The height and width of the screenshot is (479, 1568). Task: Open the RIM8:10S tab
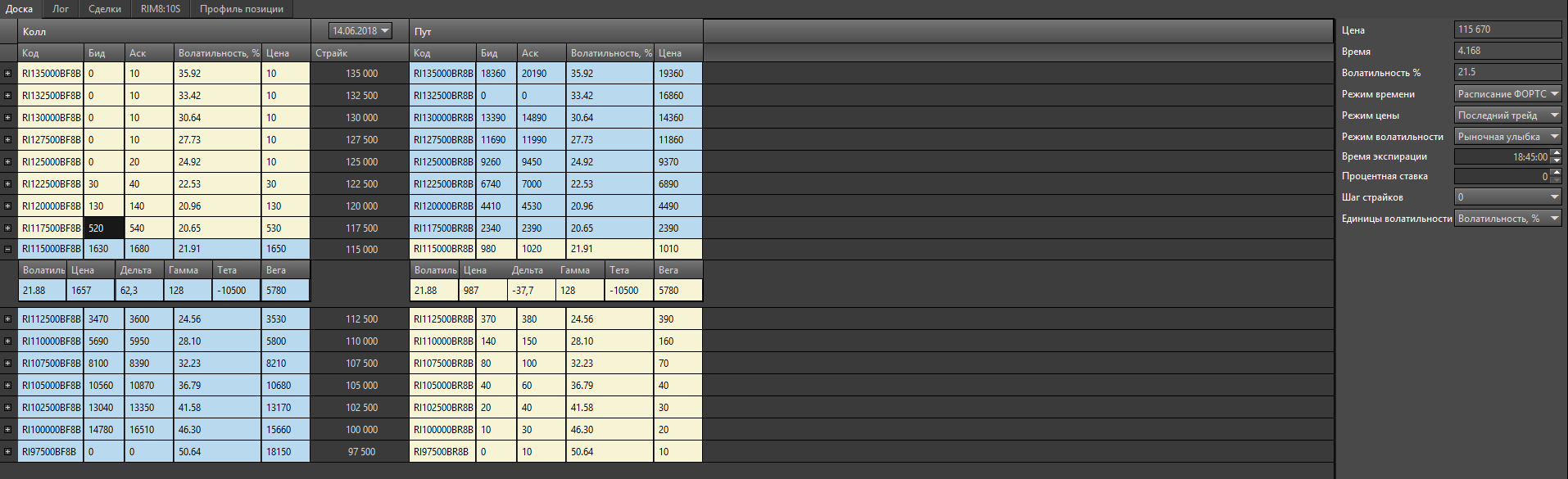pyautogui.click(x=161, y=9)
